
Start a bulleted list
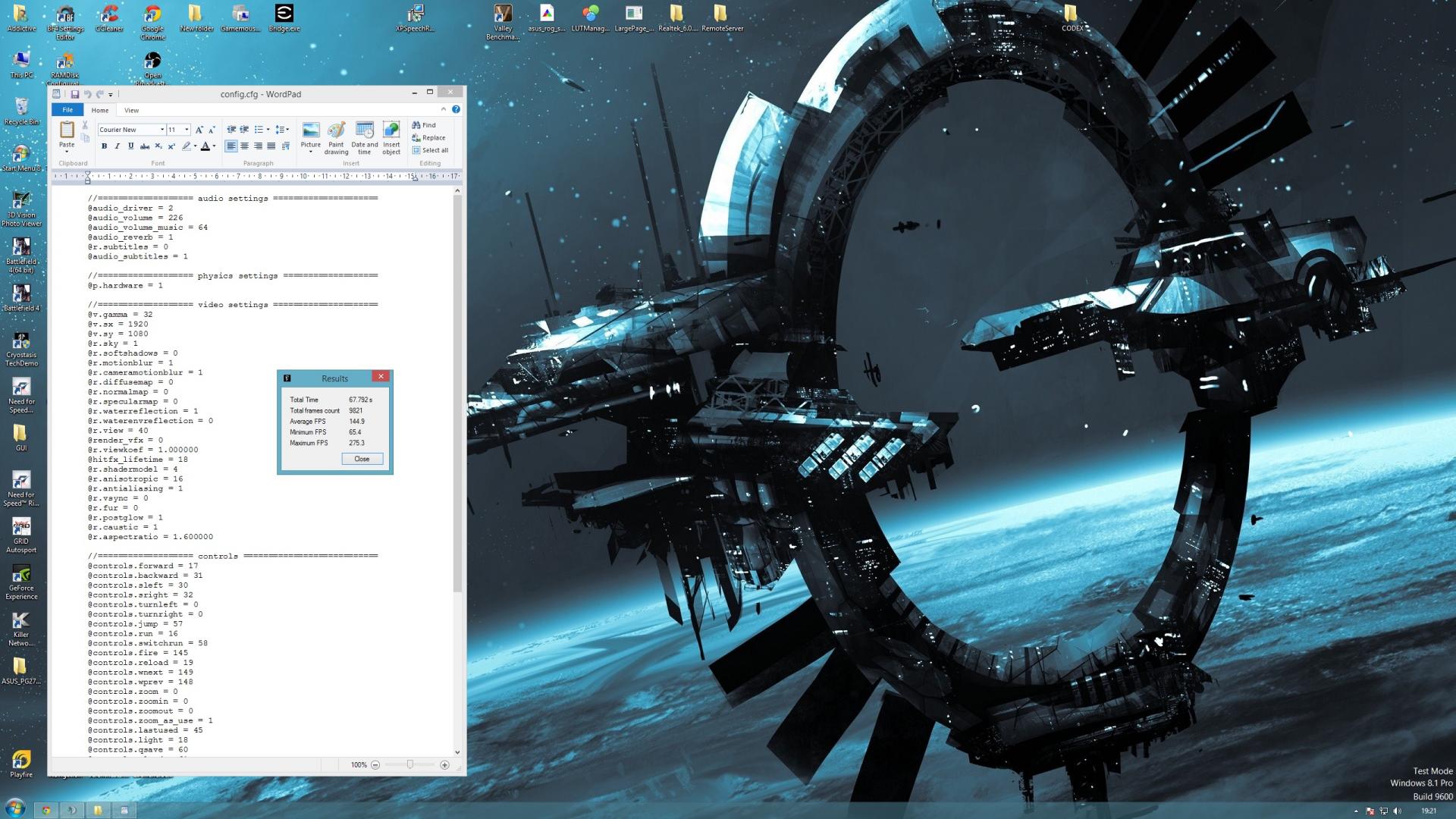click(259, 130)
